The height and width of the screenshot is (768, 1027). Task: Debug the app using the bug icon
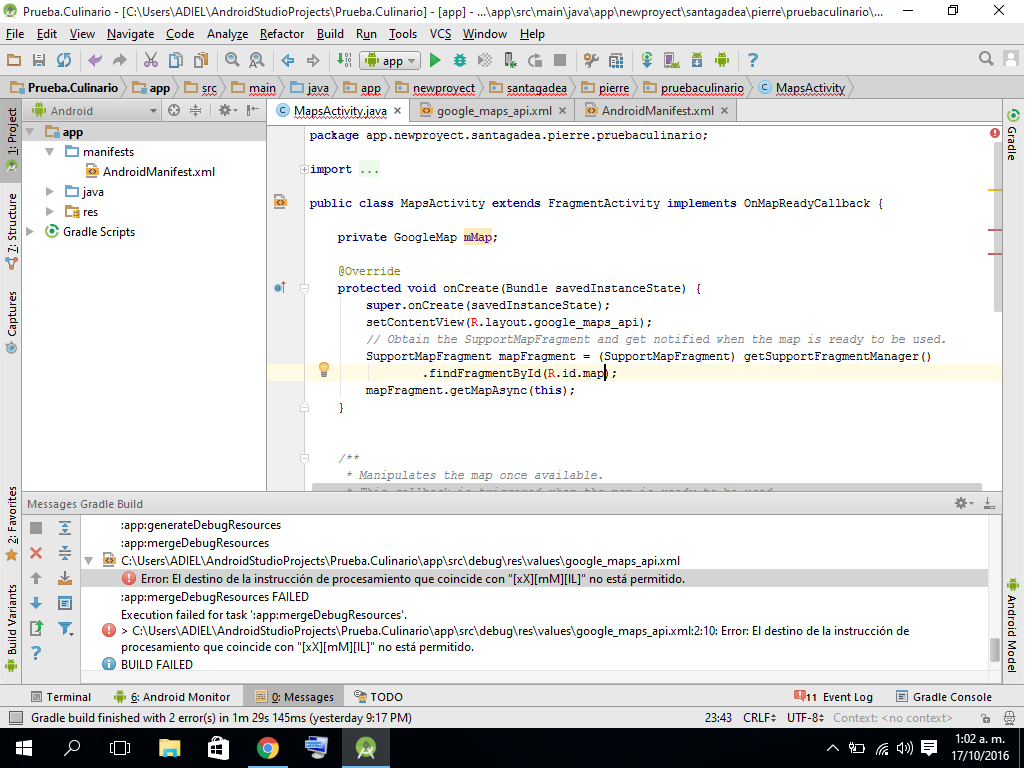click(460, 60)
